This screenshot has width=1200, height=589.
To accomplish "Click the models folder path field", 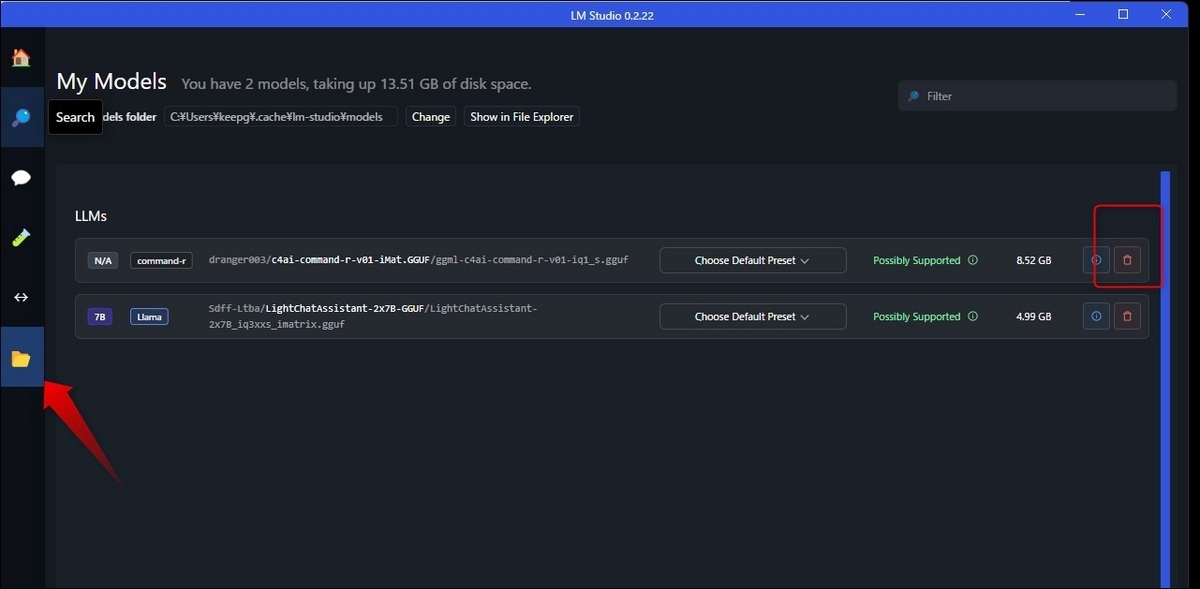I will (x=281, y=117).
